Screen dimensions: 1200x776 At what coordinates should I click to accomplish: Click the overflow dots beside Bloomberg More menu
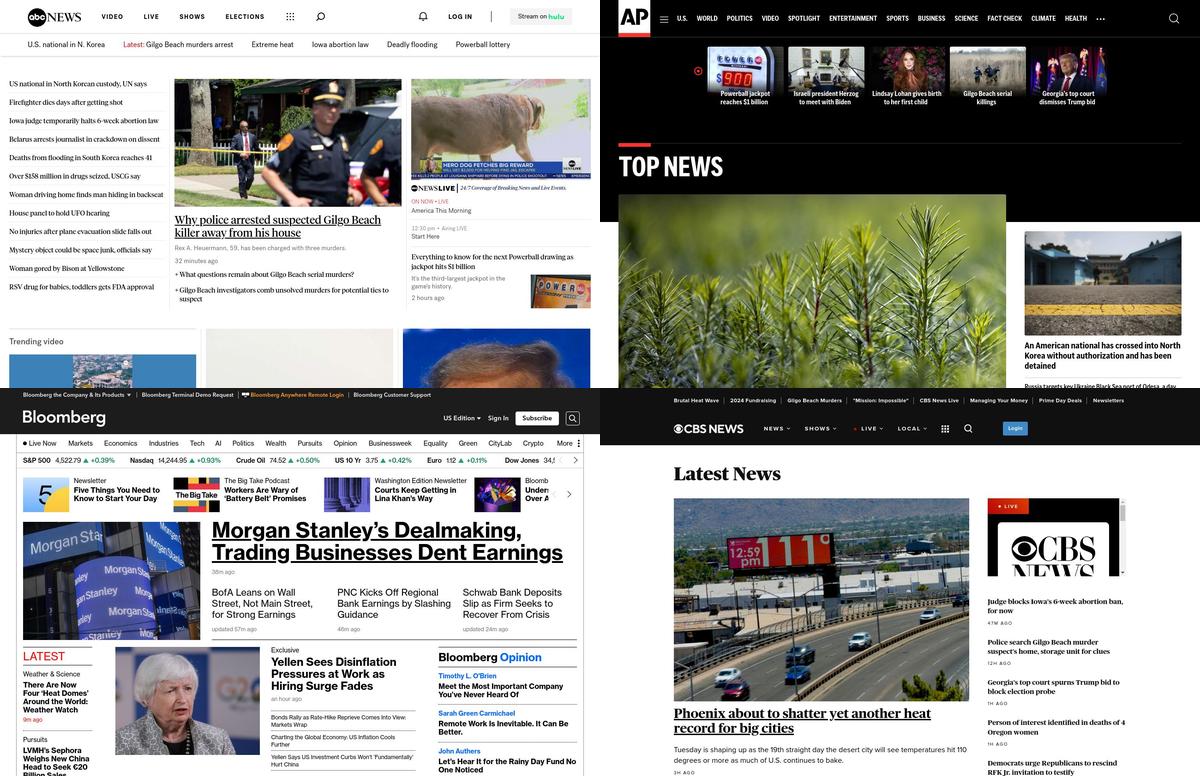[x=580, y=443]
